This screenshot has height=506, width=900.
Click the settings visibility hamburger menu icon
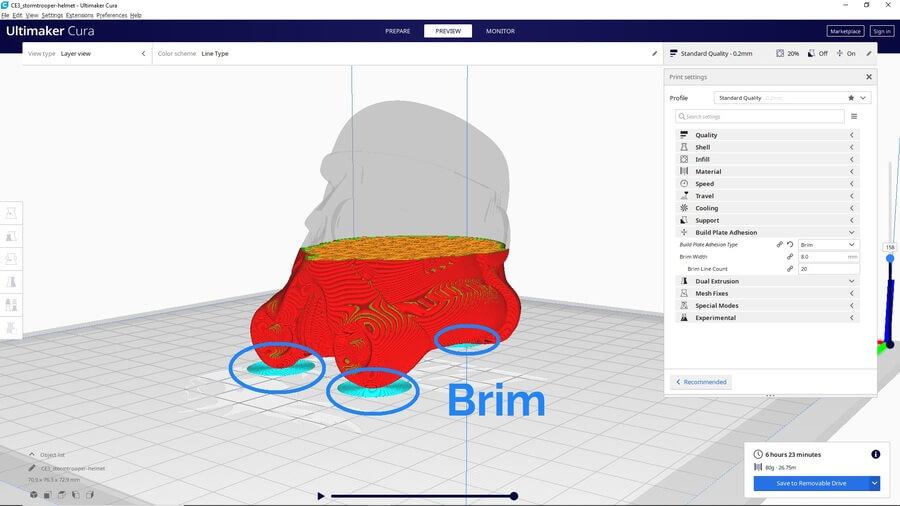tap(853, 117)
